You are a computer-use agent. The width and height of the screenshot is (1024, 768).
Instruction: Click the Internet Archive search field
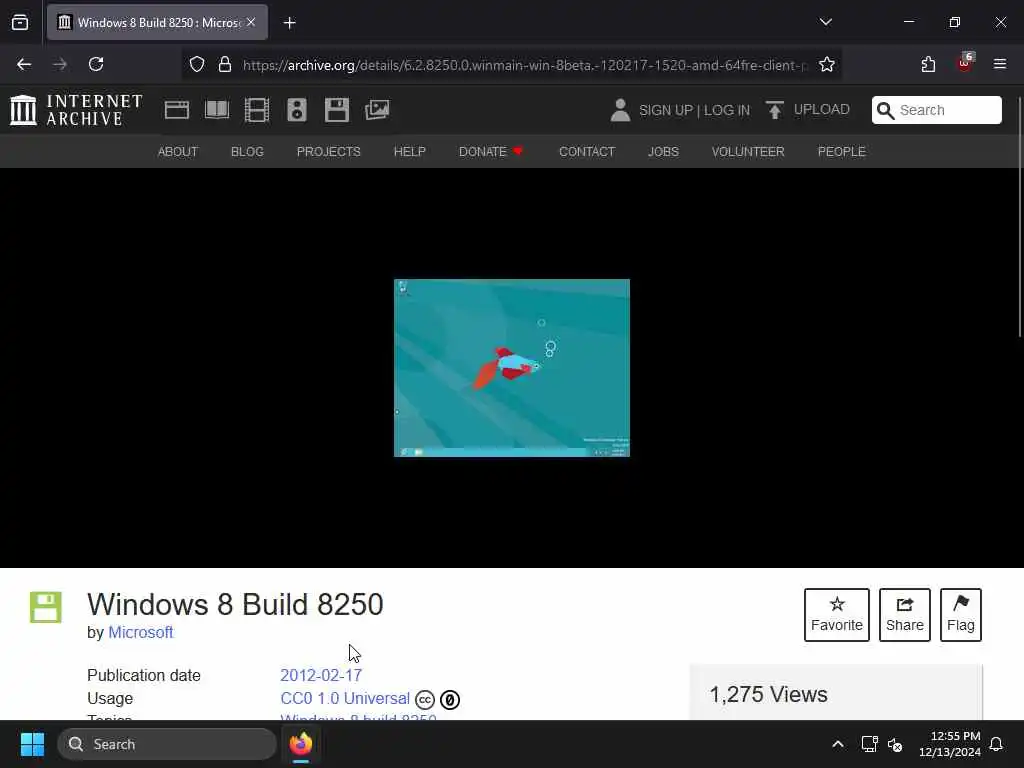[x=936, y=110]
